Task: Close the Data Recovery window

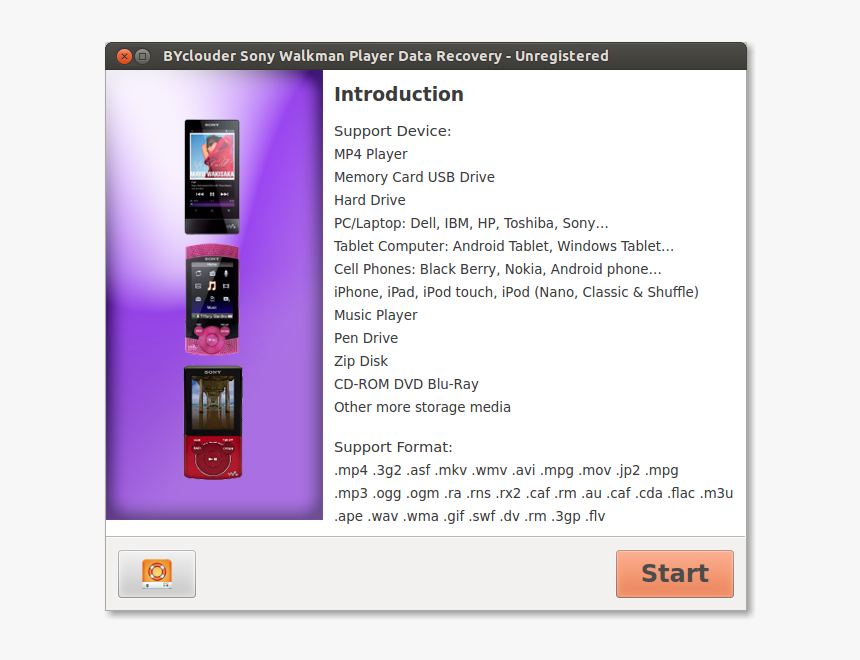Action: (x=124, y=56)
